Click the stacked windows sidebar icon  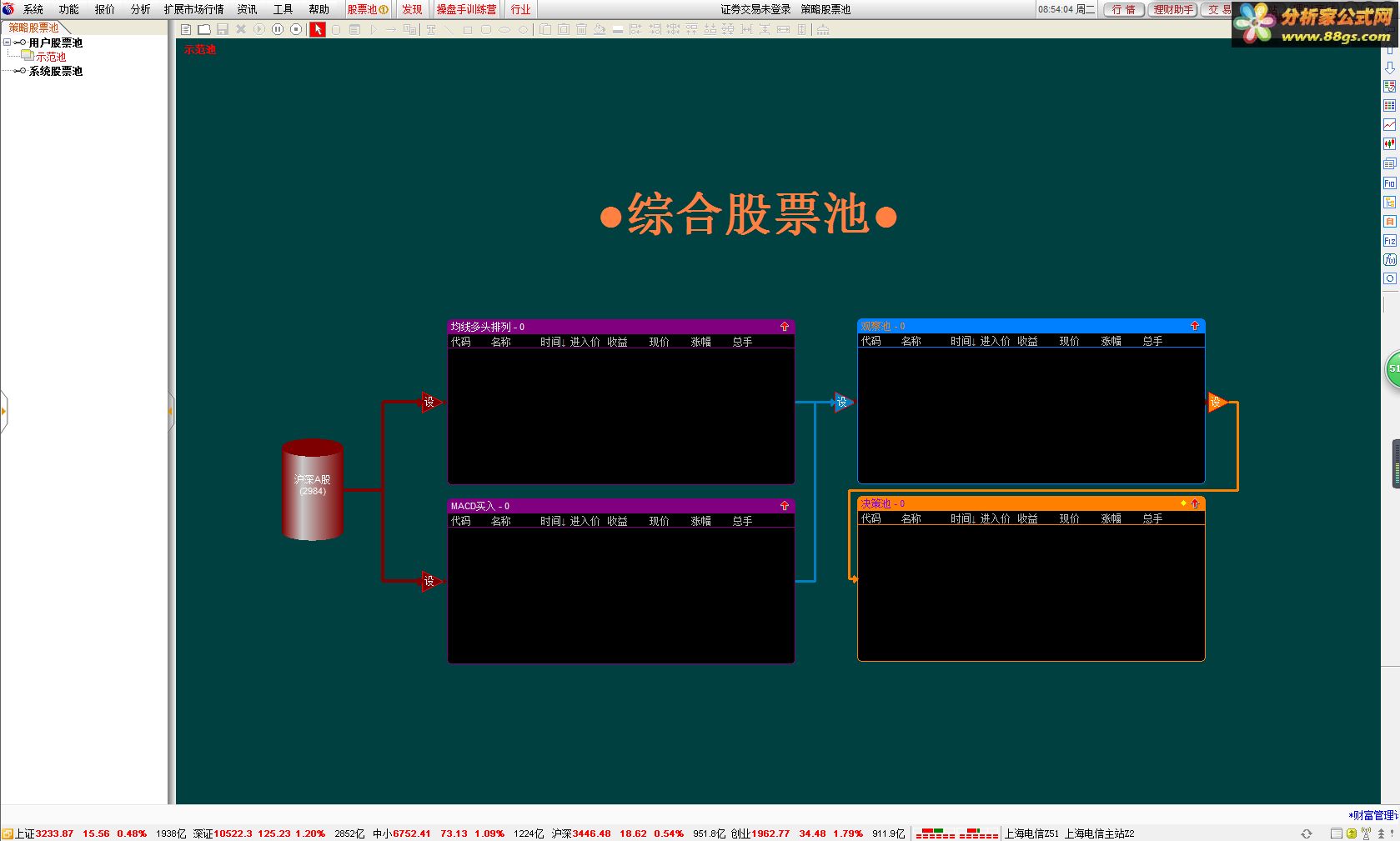tap(1389, 163)
